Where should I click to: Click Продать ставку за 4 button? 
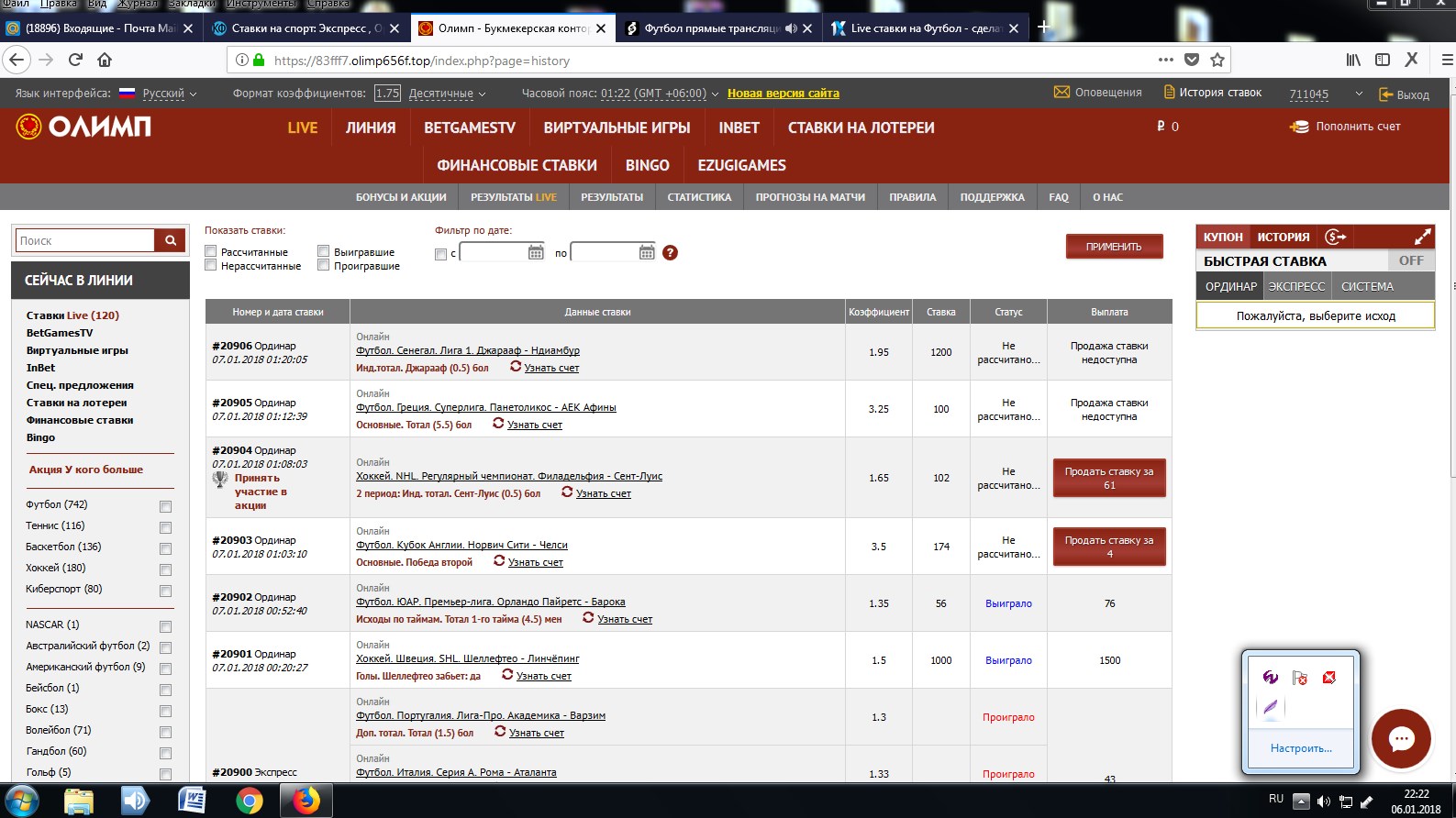pos(1109,547)
